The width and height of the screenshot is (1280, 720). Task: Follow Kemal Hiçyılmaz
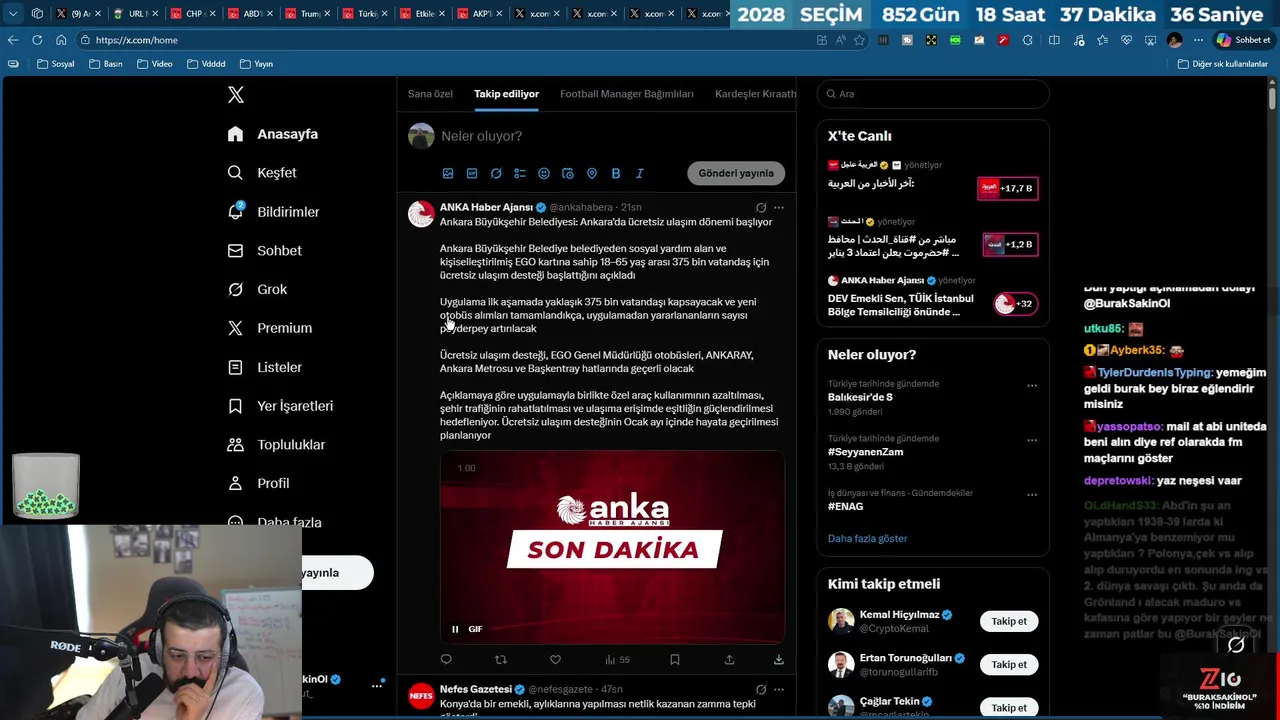[x=1009, y=621]
